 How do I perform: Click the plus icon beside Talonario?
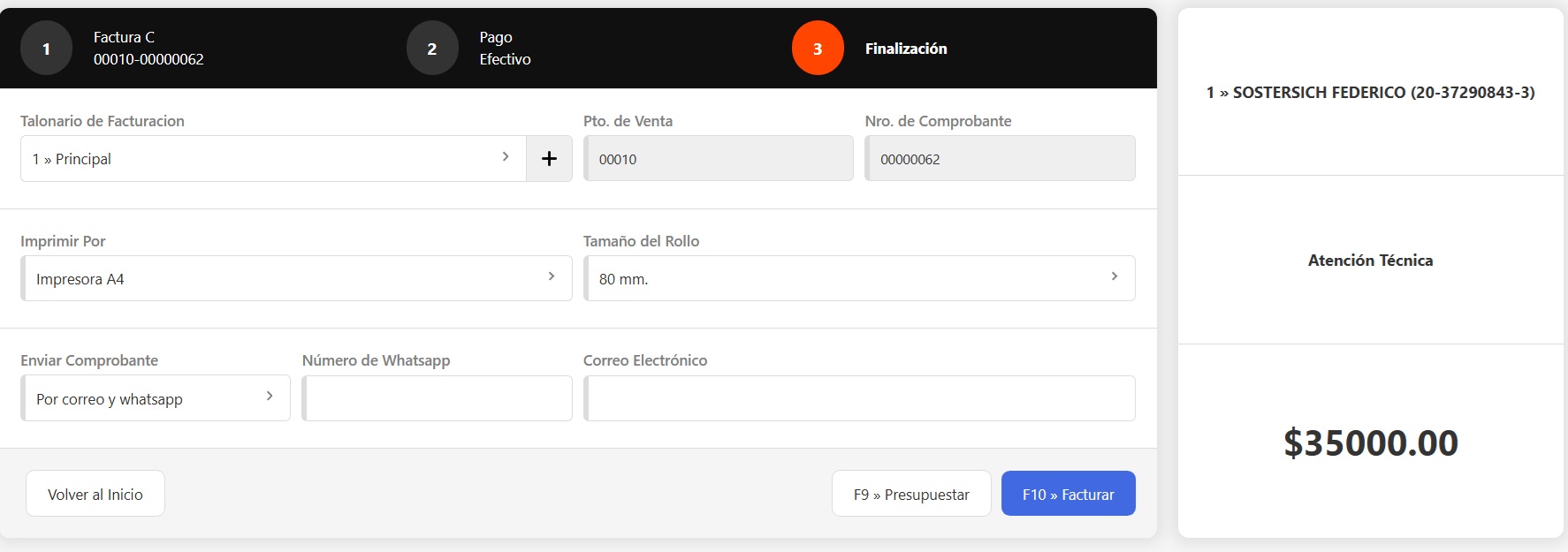click(549, 159)
